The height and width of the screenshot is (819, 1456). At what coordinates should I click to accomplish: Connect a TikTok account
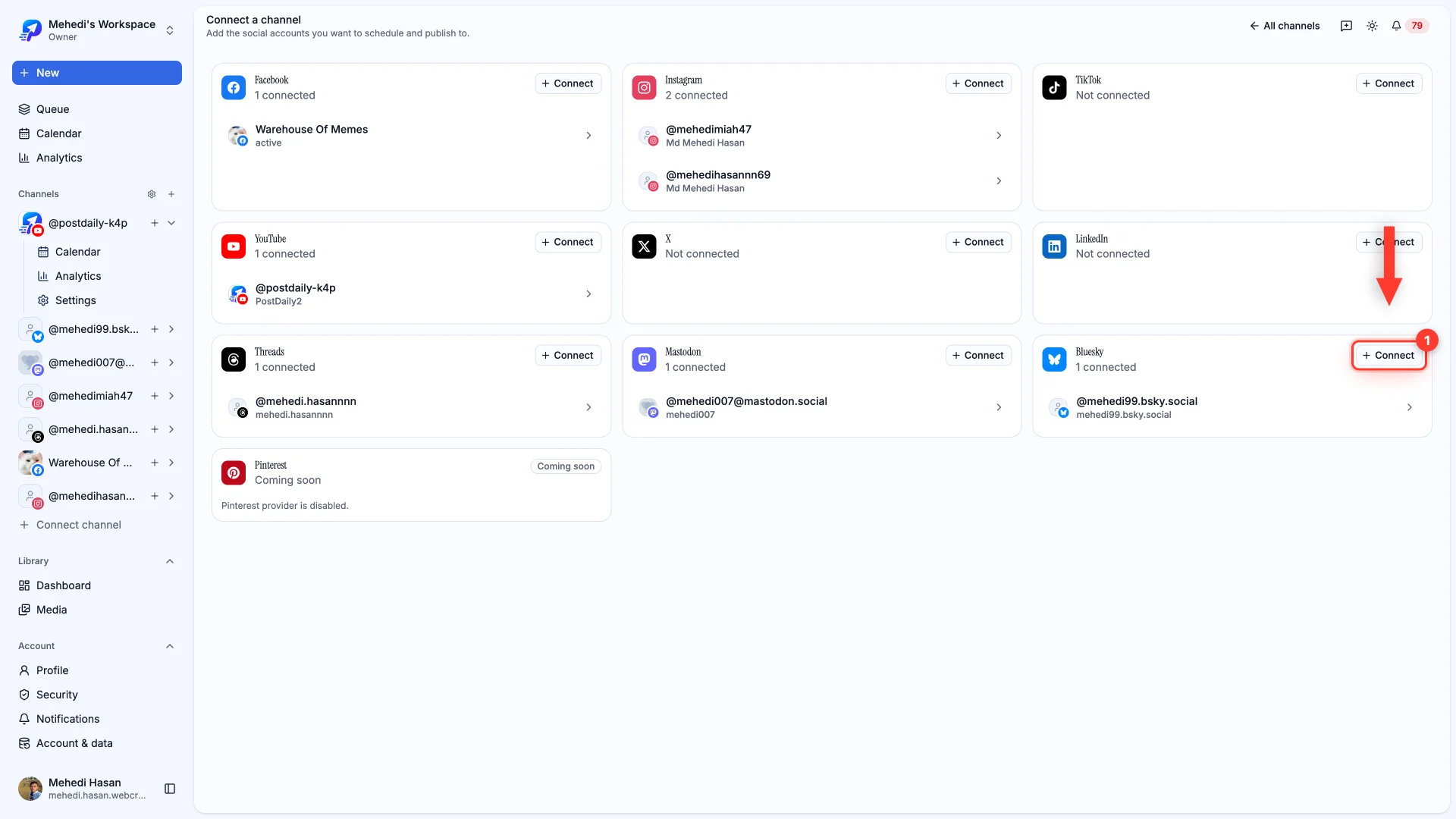[x=1389, y=83]
